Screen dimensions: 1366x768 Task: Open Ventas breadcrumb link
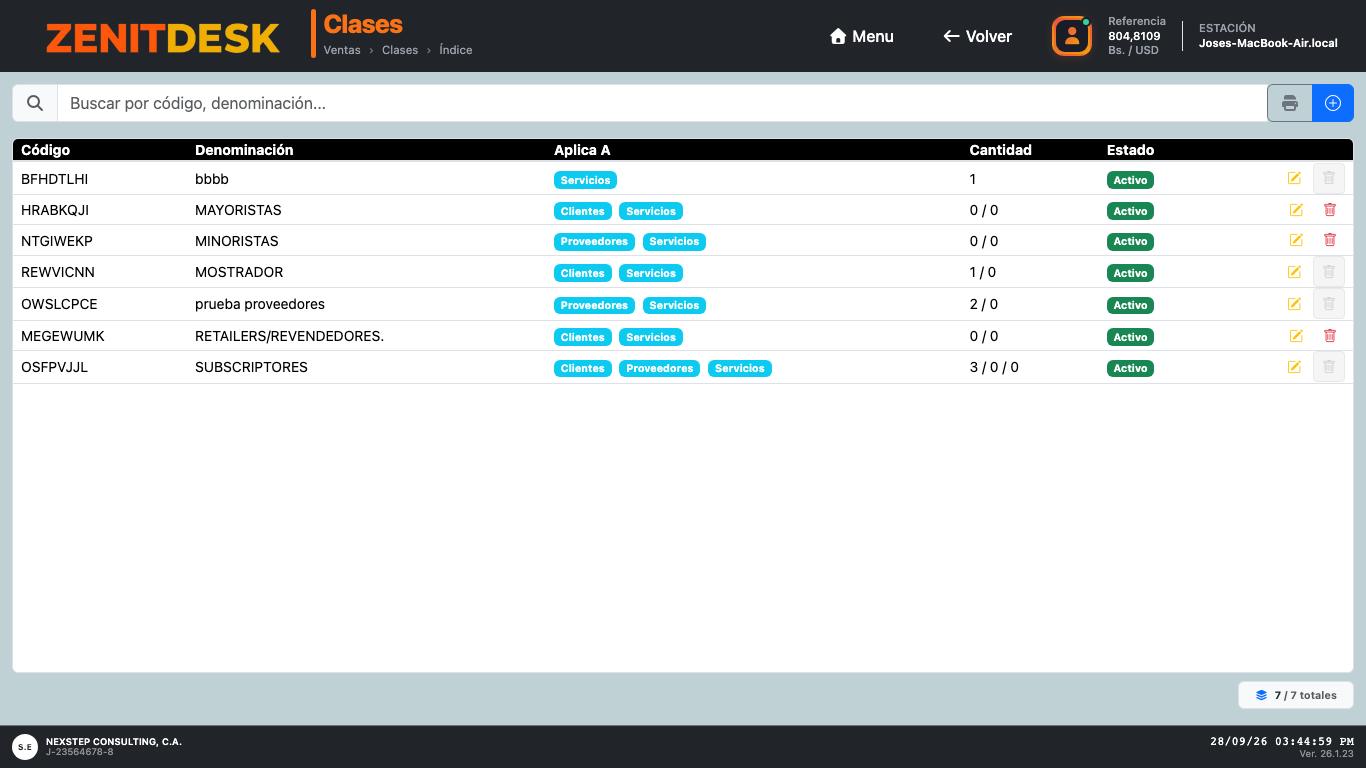(x=342, y=50)
